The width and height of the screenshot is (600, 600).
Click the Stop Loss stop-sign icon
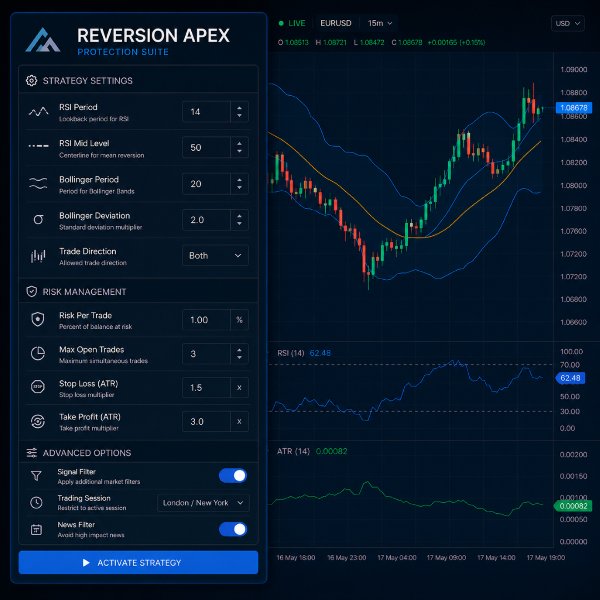click(x=38, y=386)
